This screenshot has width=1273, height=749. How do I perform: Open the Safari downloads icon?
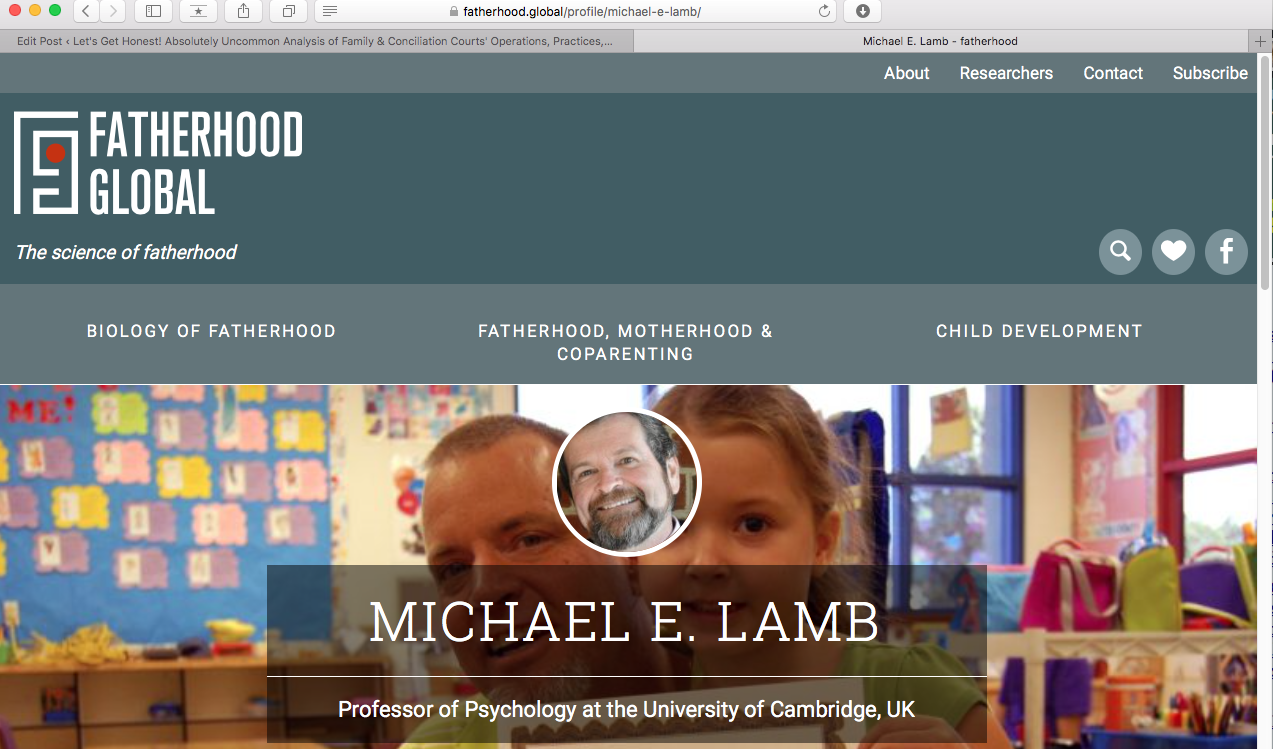pyautogui.click(x=862, y=11)
